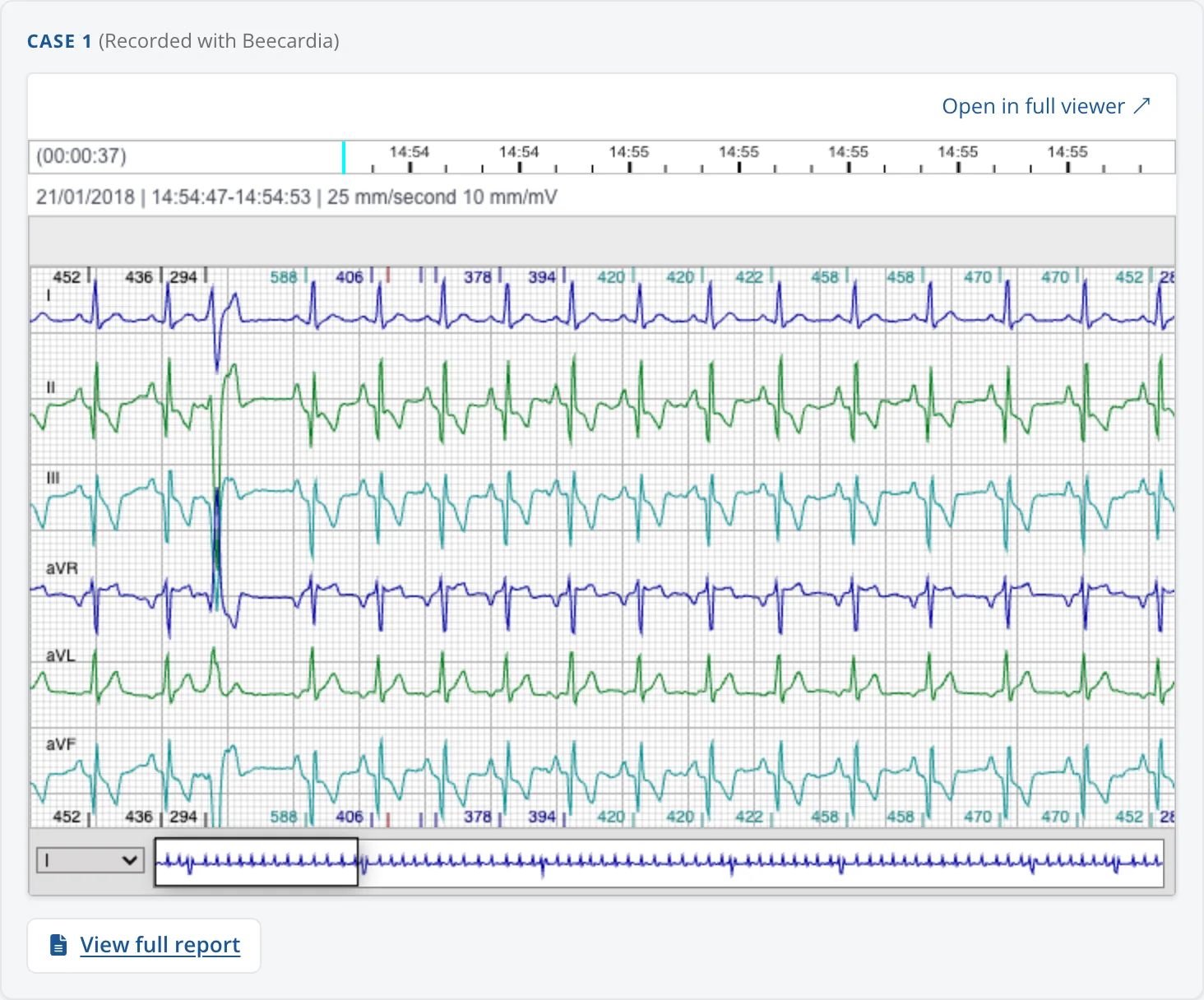
Task: Click the first 14:54 label on the time ruler
Action: click(x=409, y=151)
